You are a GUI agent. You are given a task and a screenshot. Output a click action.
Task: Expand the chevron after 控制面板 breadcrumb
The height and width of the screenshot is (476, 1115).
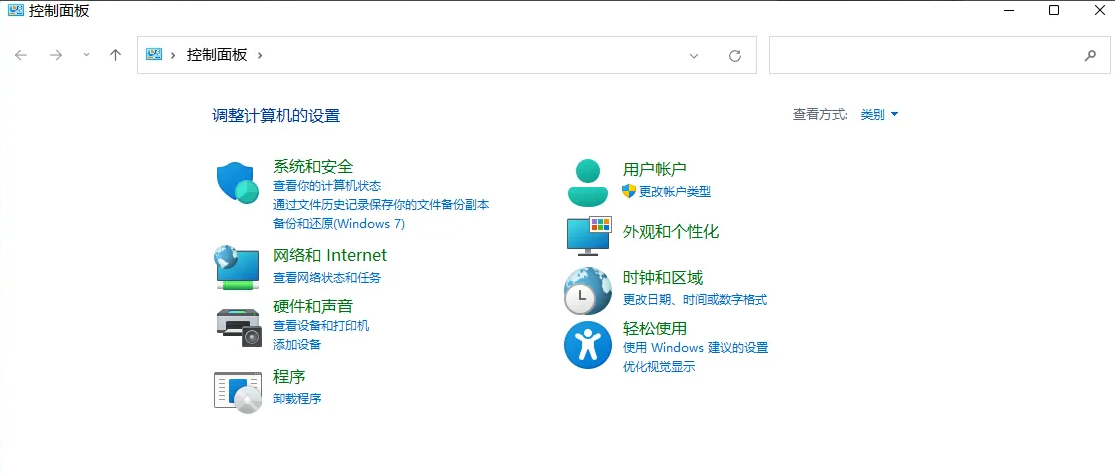coord(260,55)
